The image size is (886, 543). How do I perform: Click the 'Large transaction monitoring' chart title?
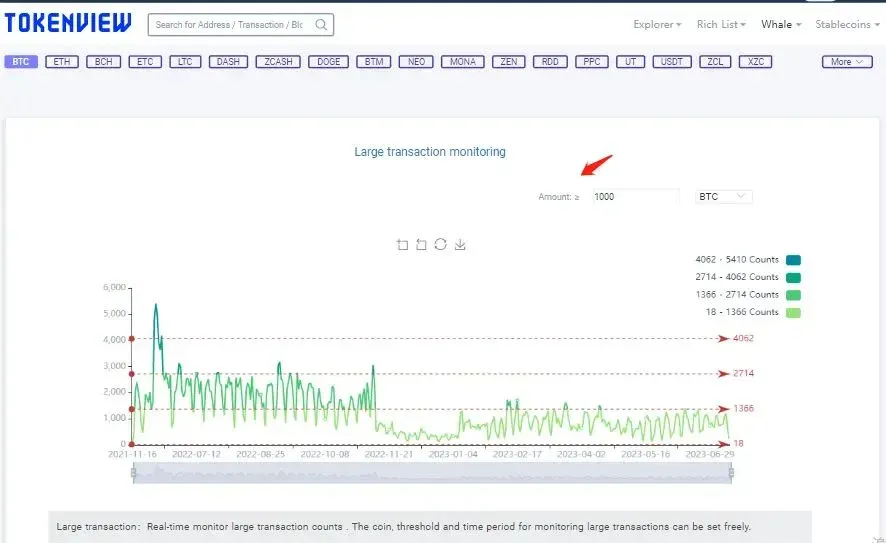pyautogui.click(x=430, y=152)
